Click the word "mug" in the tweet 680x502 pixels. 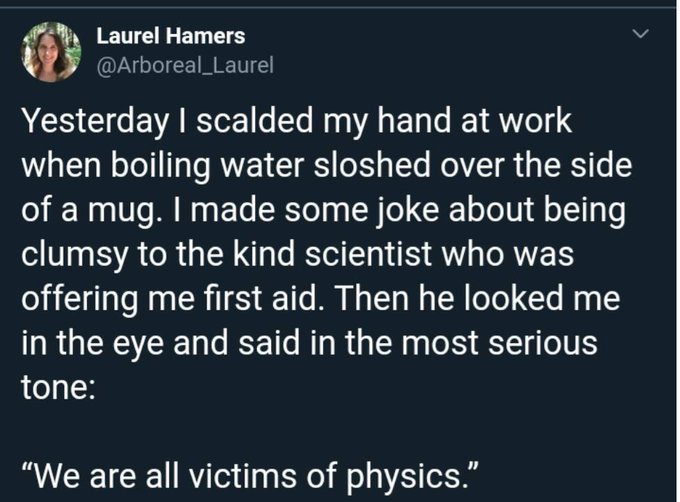[120, 211]
